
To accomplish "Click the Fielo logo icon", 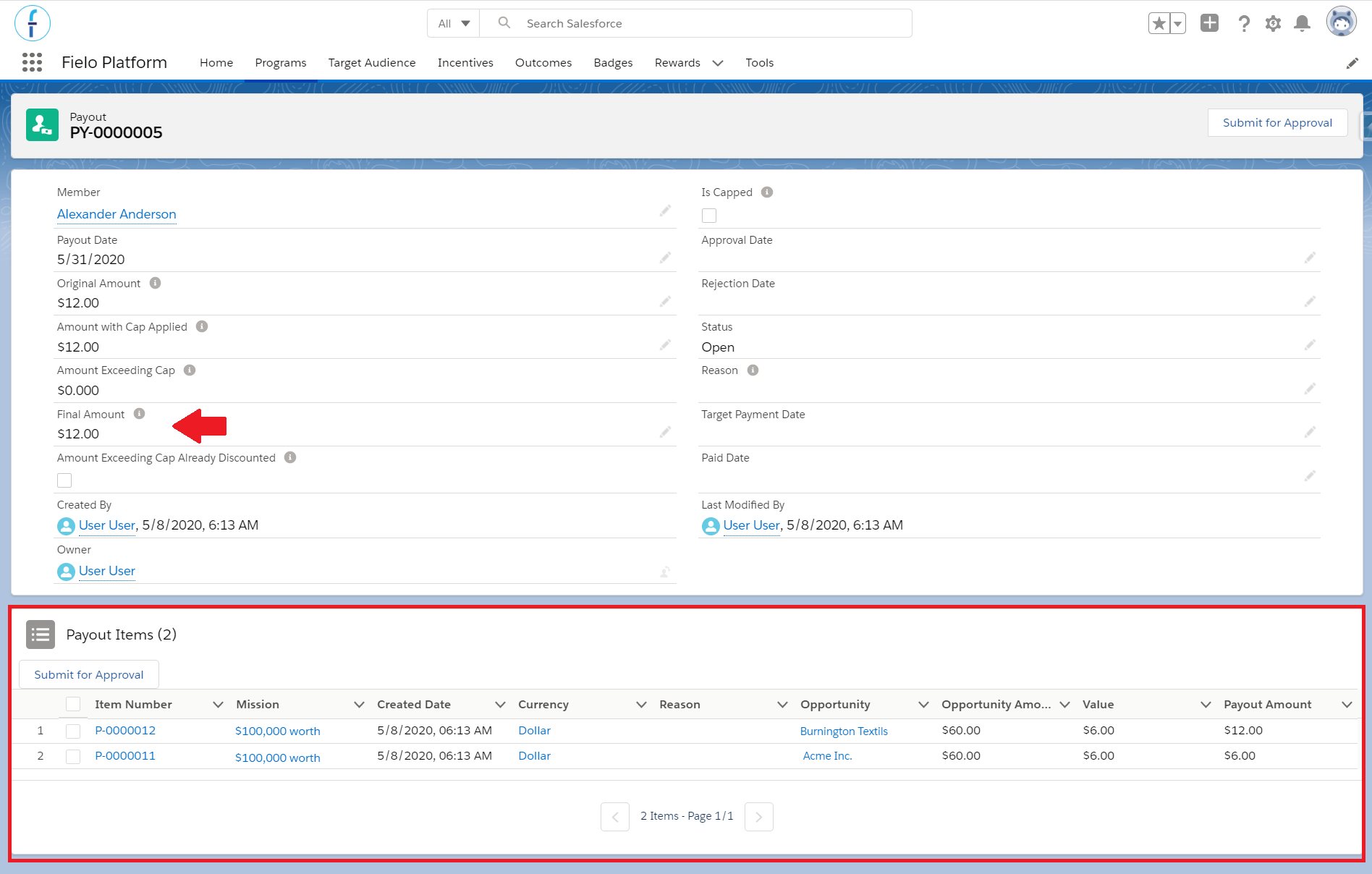I will (33, 23).
